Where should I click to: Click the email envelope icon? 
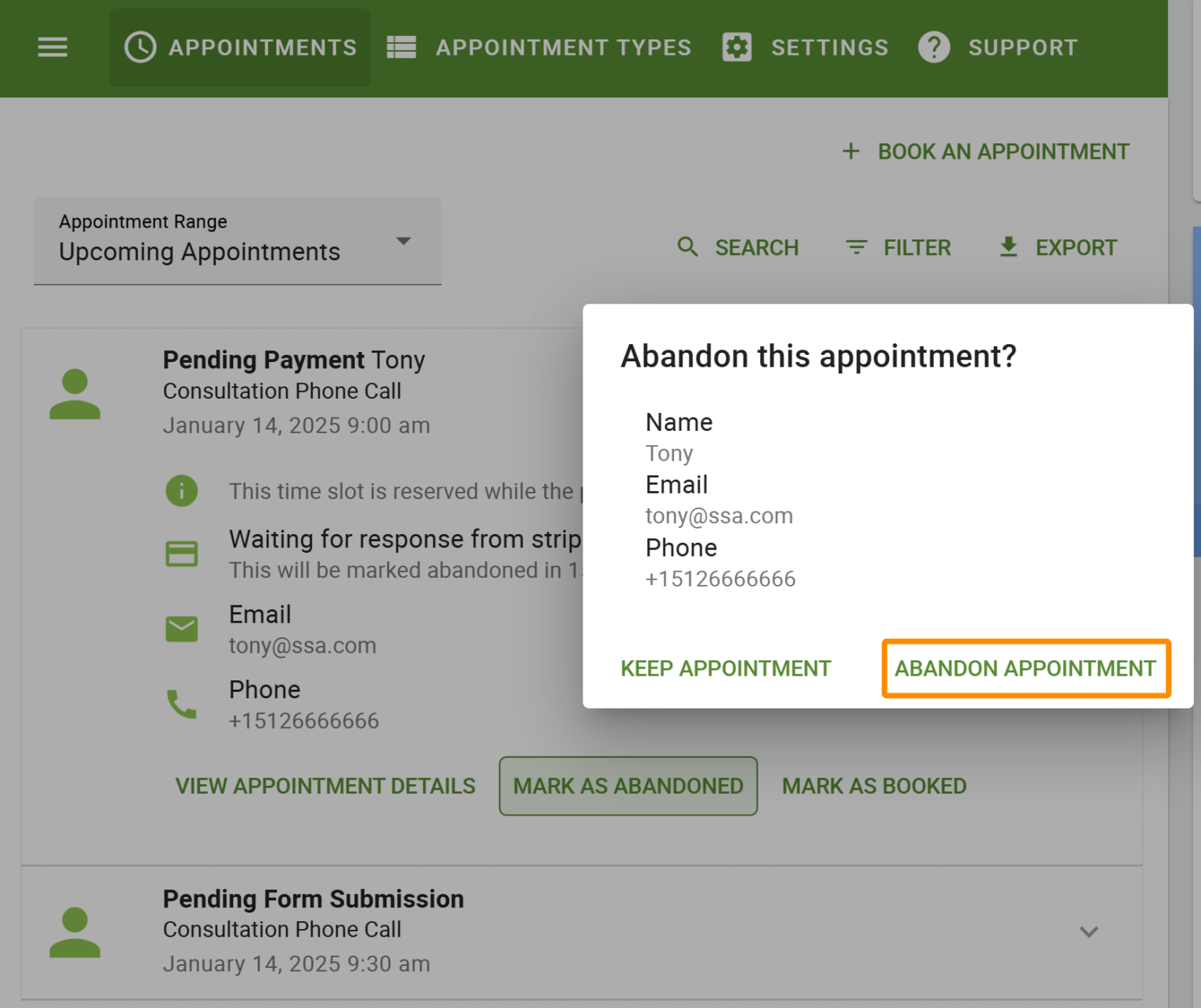click(x=182, y=628)
